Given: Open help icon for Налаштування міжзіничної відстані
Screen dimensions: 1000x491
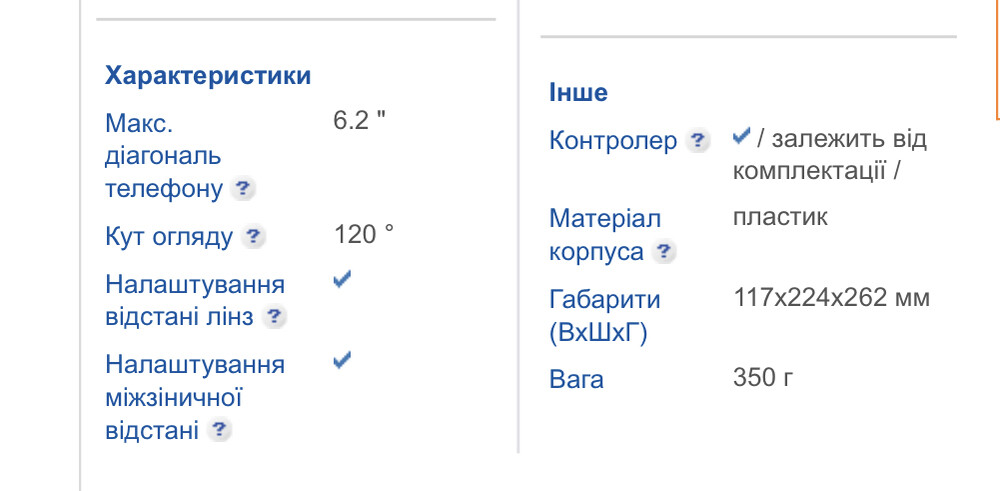Looking at the screenshot, I should pyautogui.click(x=220, y=430).
